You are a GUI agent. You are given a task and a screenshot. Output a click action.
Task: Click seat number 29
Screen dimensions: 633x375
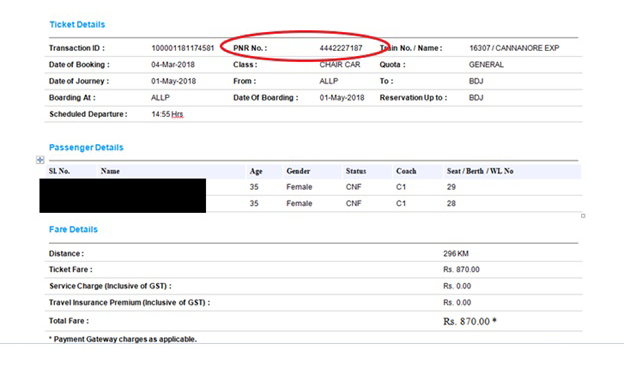click(x=451, y=187)
